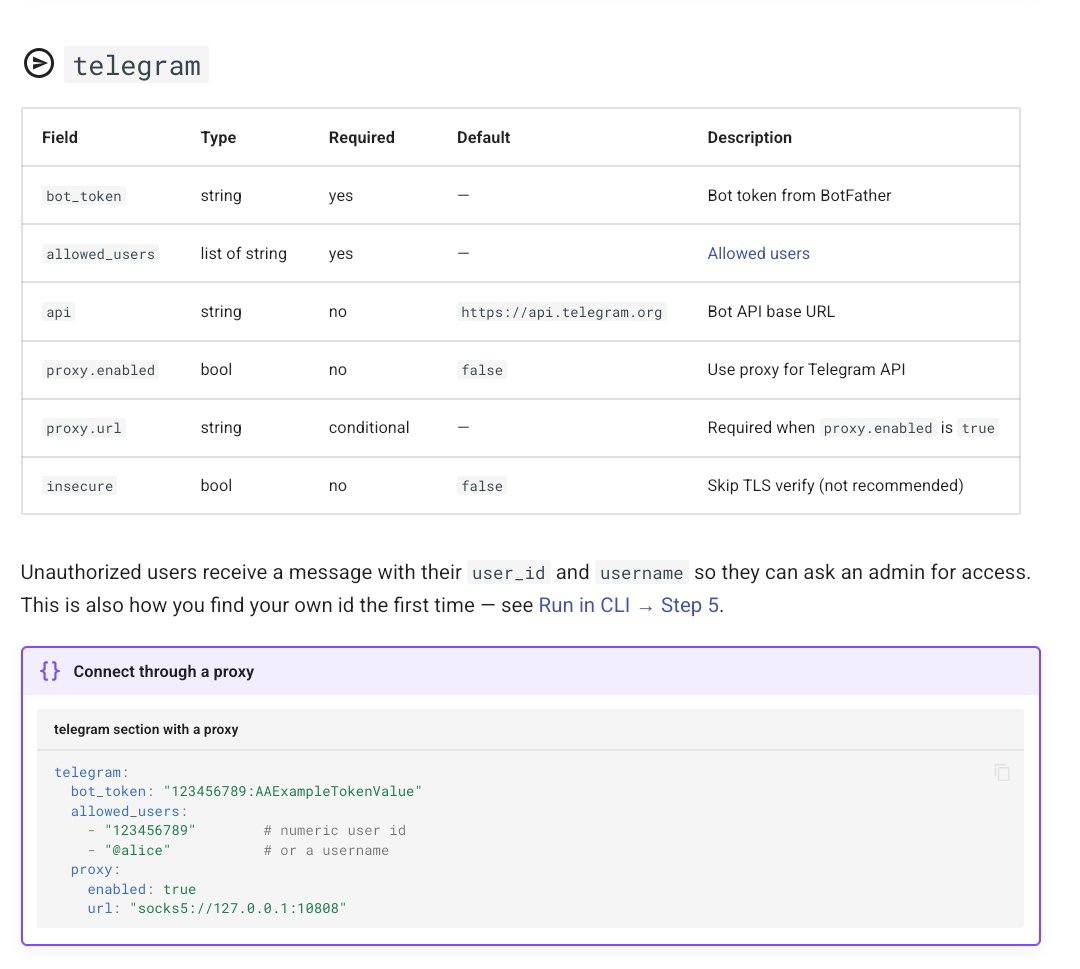The image size is (1080, 969).
Task: Click the "@alice" entry in the code
Action: pos(137,851)
